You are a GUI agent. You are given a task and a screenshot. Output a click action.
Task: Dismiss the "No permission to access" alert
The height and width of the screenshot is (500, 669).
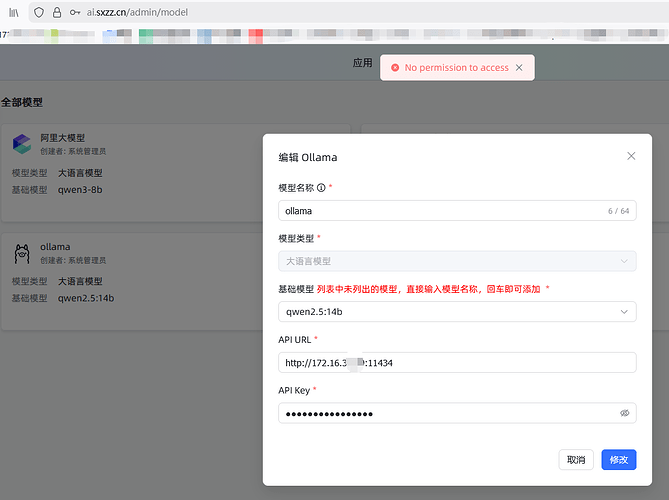pos(520,68)
